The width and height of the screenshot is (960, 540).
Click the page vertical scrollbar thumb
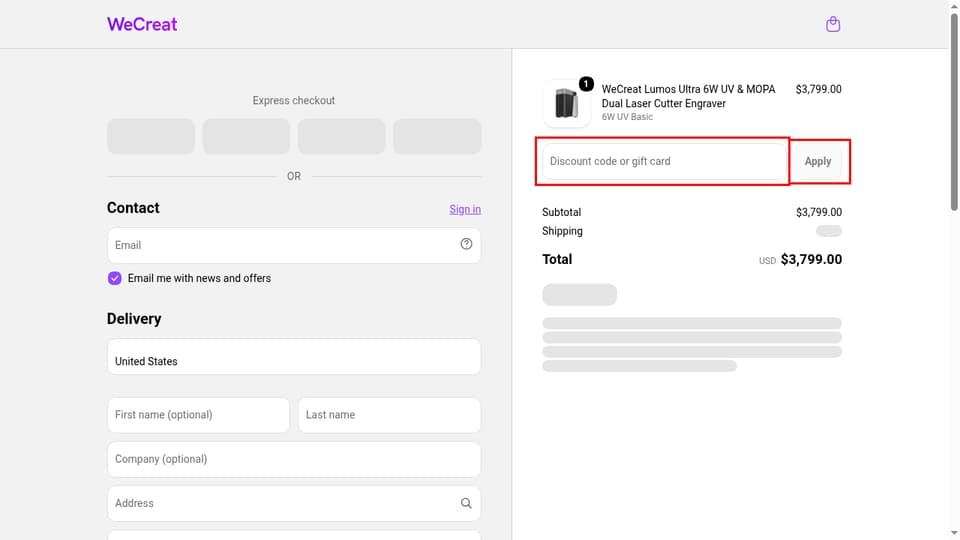pos(954,113)
